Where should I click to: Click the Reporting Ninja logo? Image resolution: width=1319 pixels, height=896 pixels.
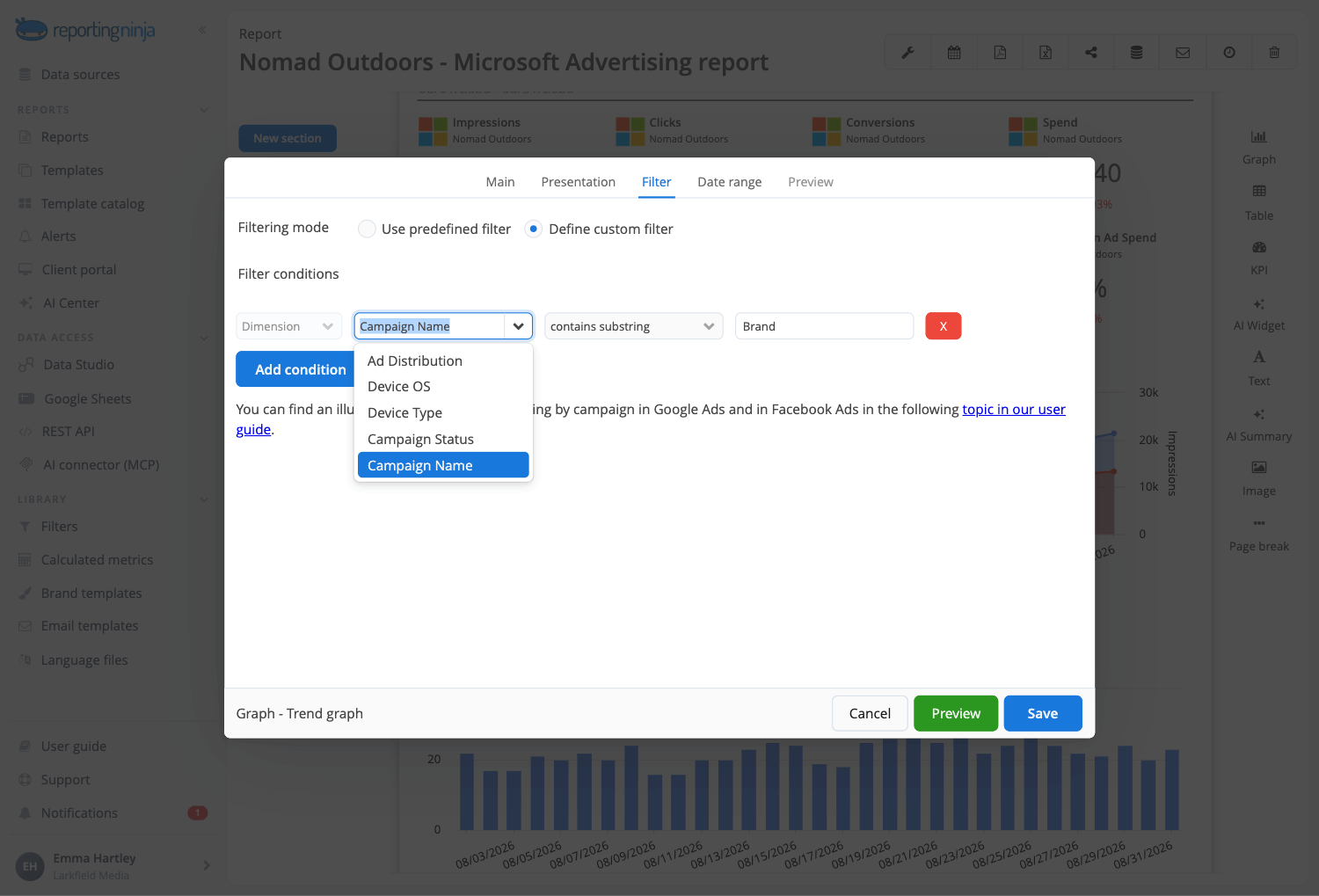[85, 30]
